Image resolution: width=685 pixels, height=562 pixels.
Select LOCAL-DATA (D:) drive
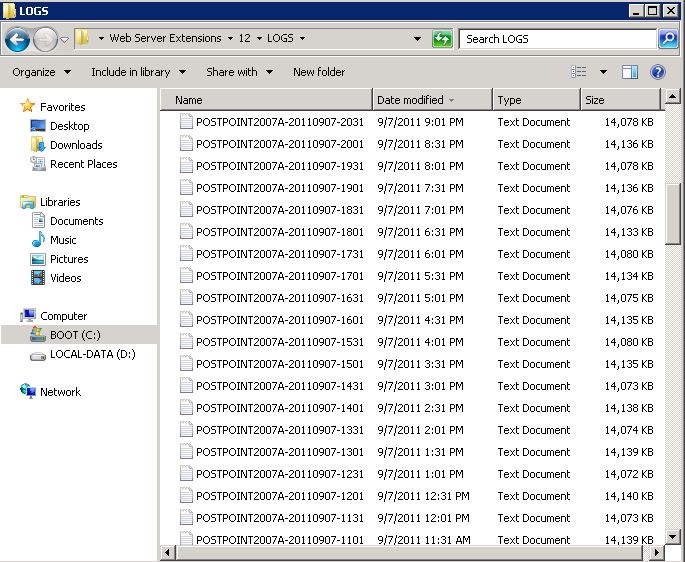pyautogui.click(x=92, y=354)
